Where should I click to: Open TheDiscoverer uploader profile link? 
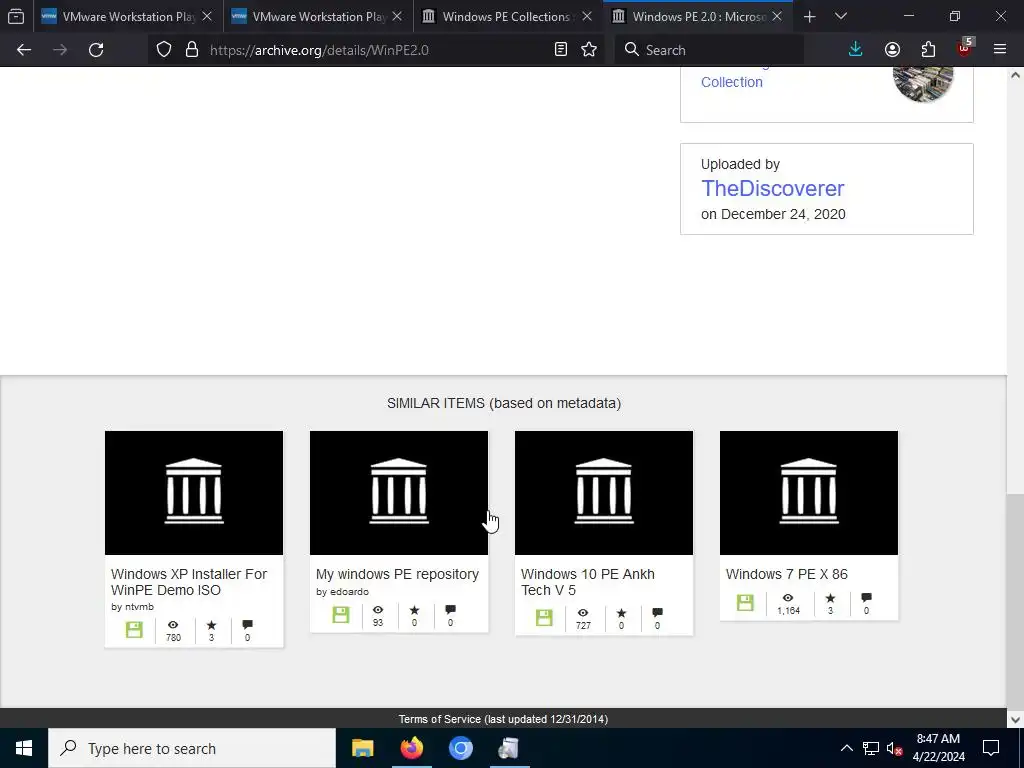point(773,188)
